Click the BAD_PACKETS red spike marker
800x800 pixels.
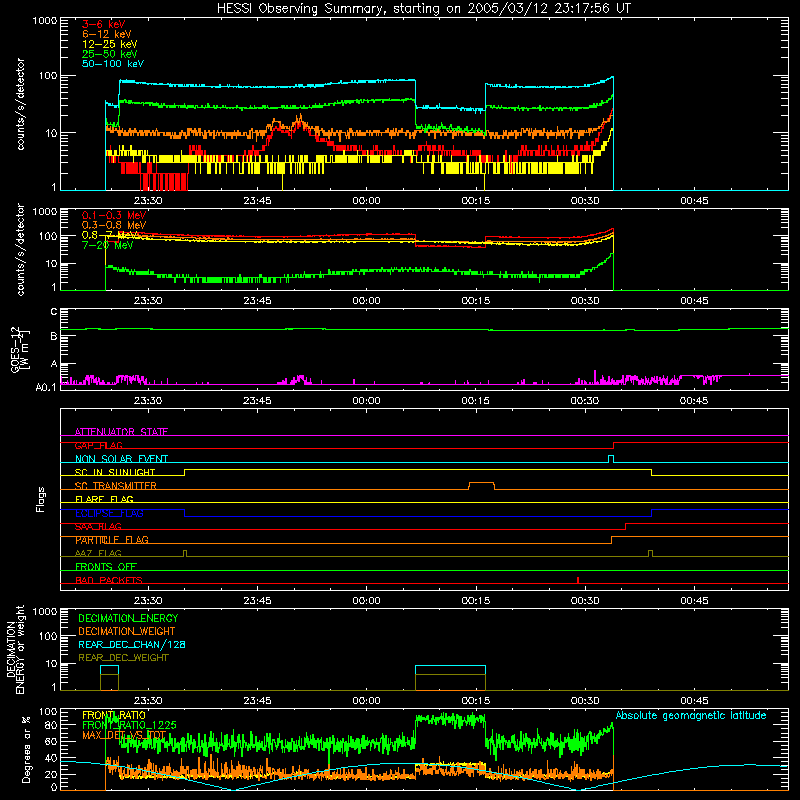(x=578, y=580)
